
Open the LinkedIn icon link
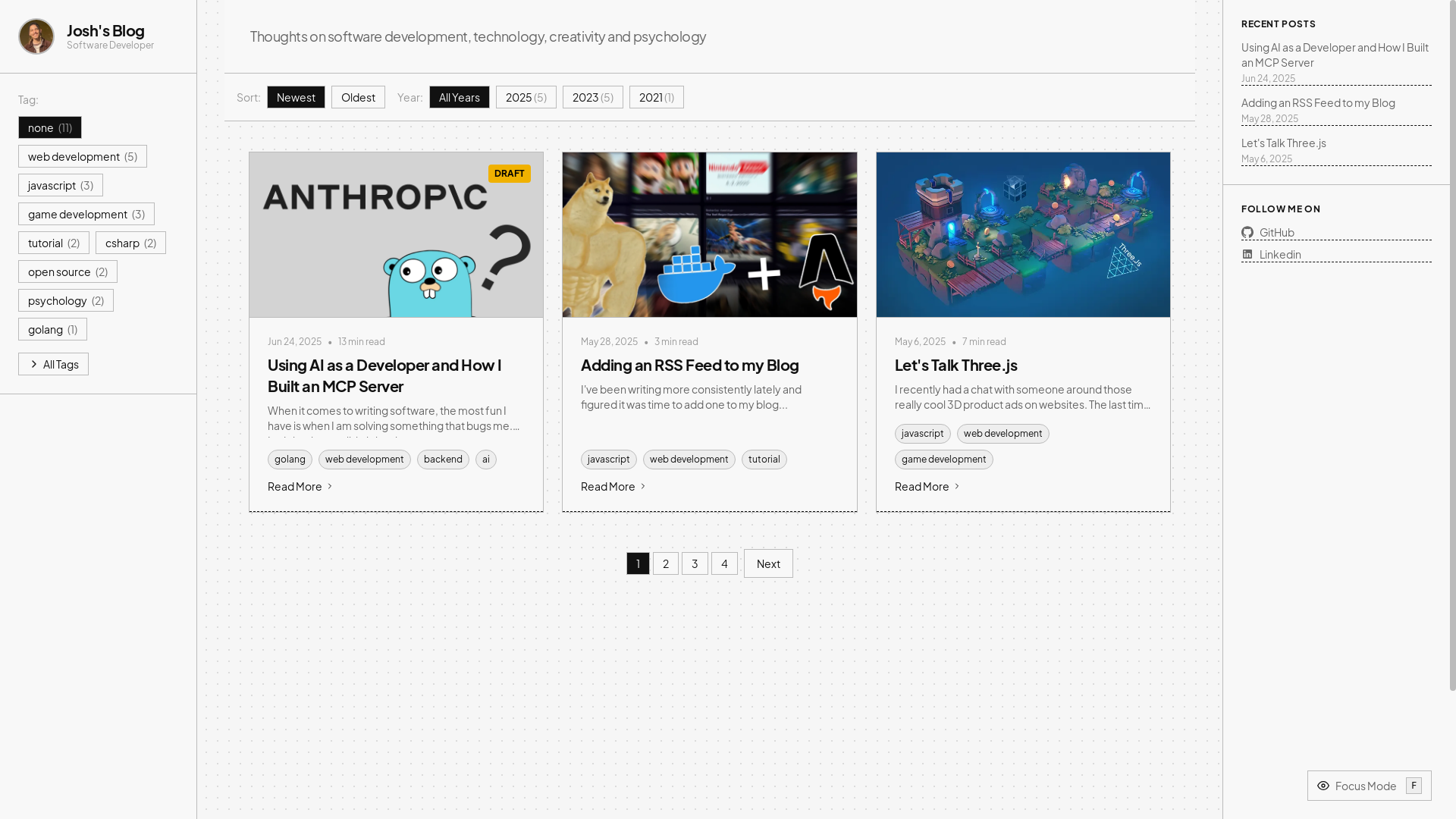1247,254
